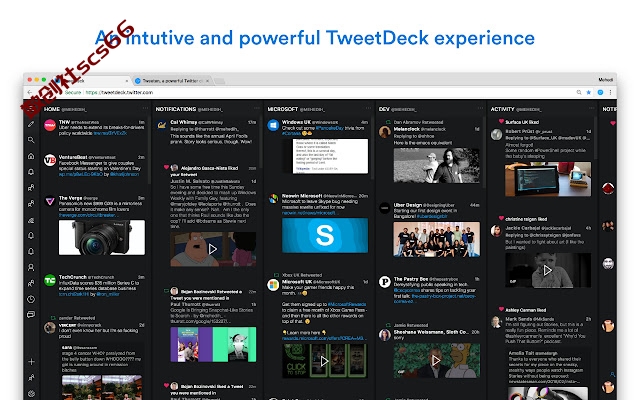
Task: Open the new tweet compose pencil icon
Action: [x=31, y=124]
